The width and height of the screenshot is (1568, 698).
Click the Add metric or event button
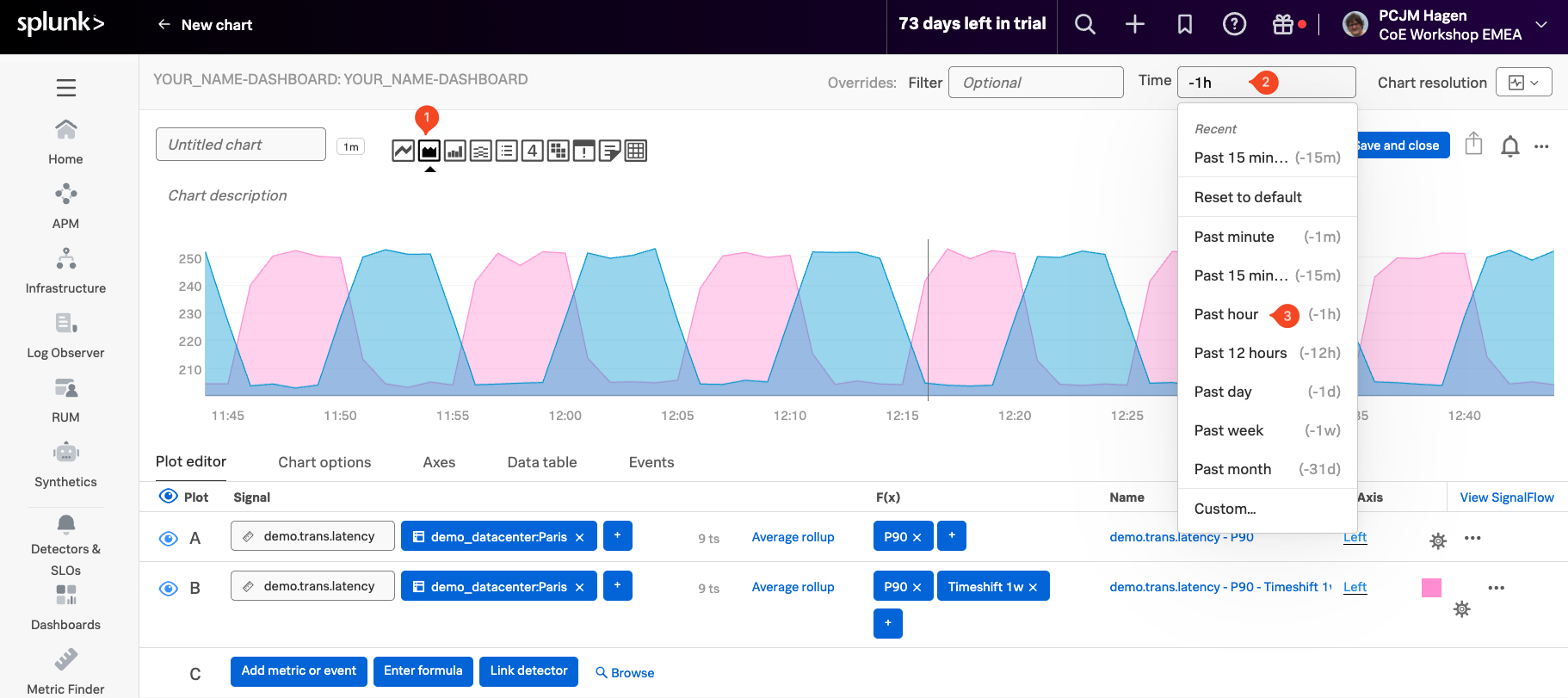(299, 671)
